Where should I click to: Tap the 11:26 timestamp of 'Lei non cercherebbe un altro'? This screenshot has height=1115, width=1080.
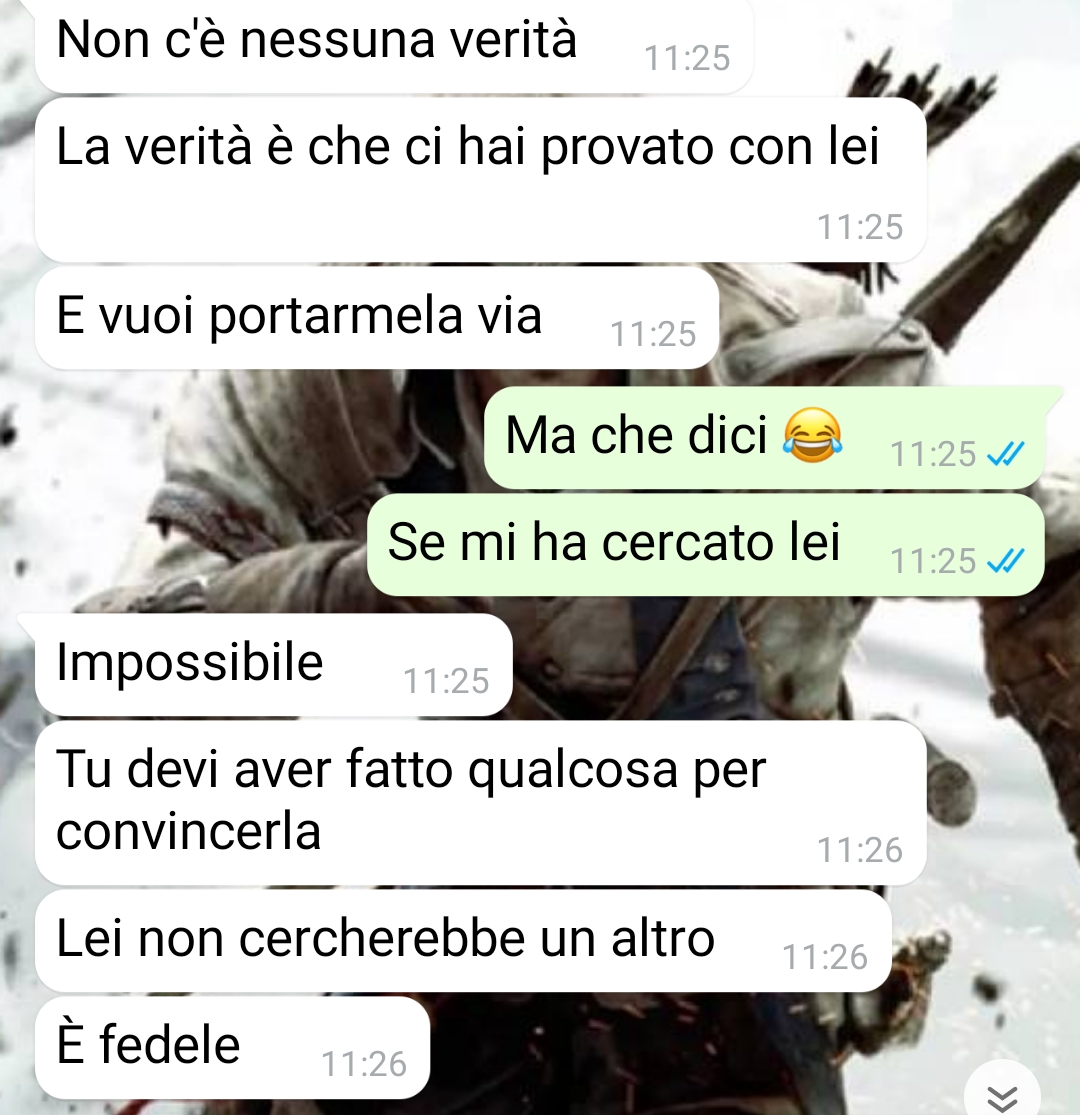pyautogui.click(x=825, y=956)
